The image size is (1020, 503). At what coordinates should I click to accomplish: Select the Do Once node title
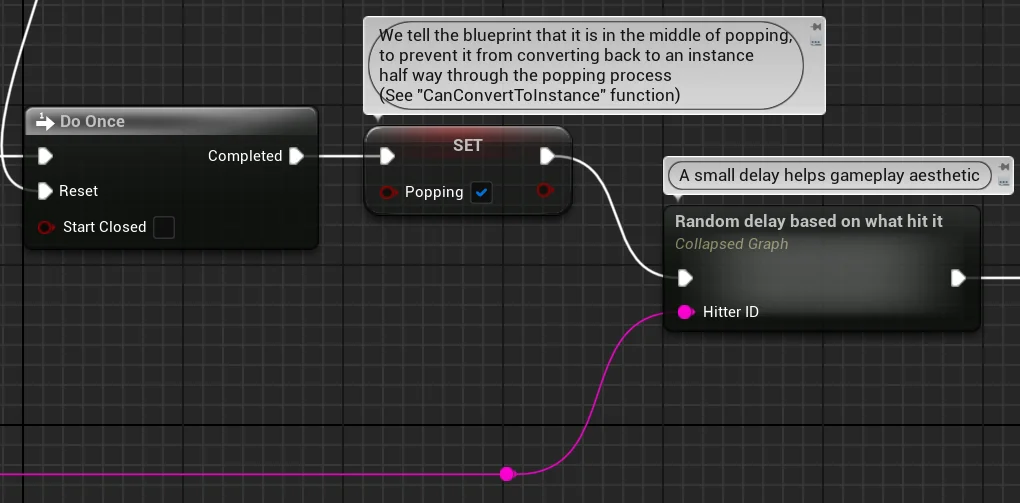pos(92,121)
